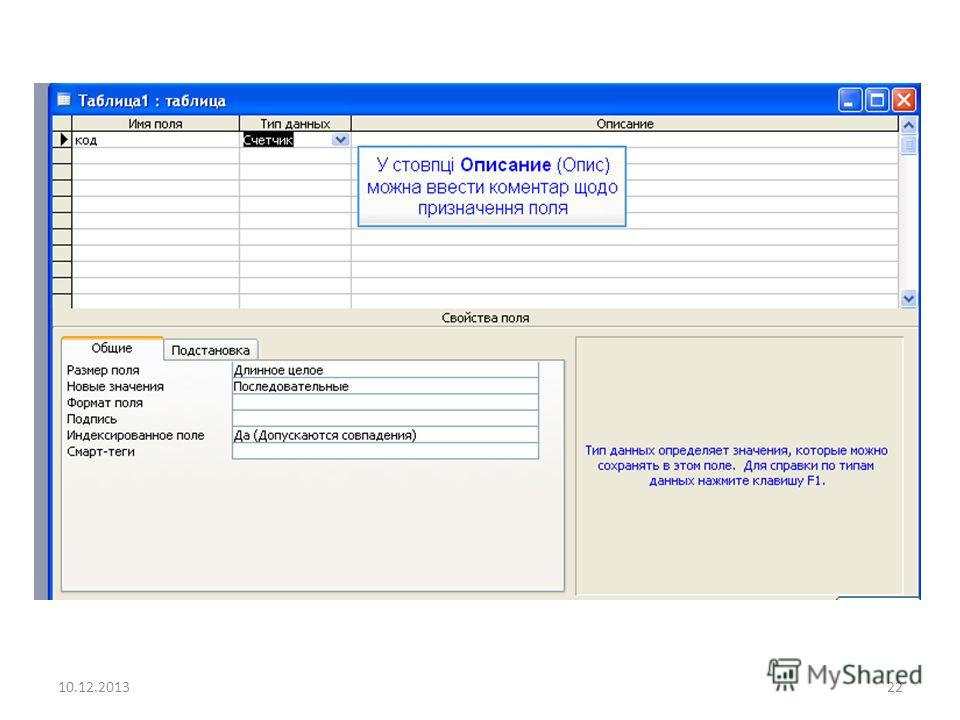
Task: Switch to the Подстановка tab
Action: pyautogui.click(x=211, y=350)
